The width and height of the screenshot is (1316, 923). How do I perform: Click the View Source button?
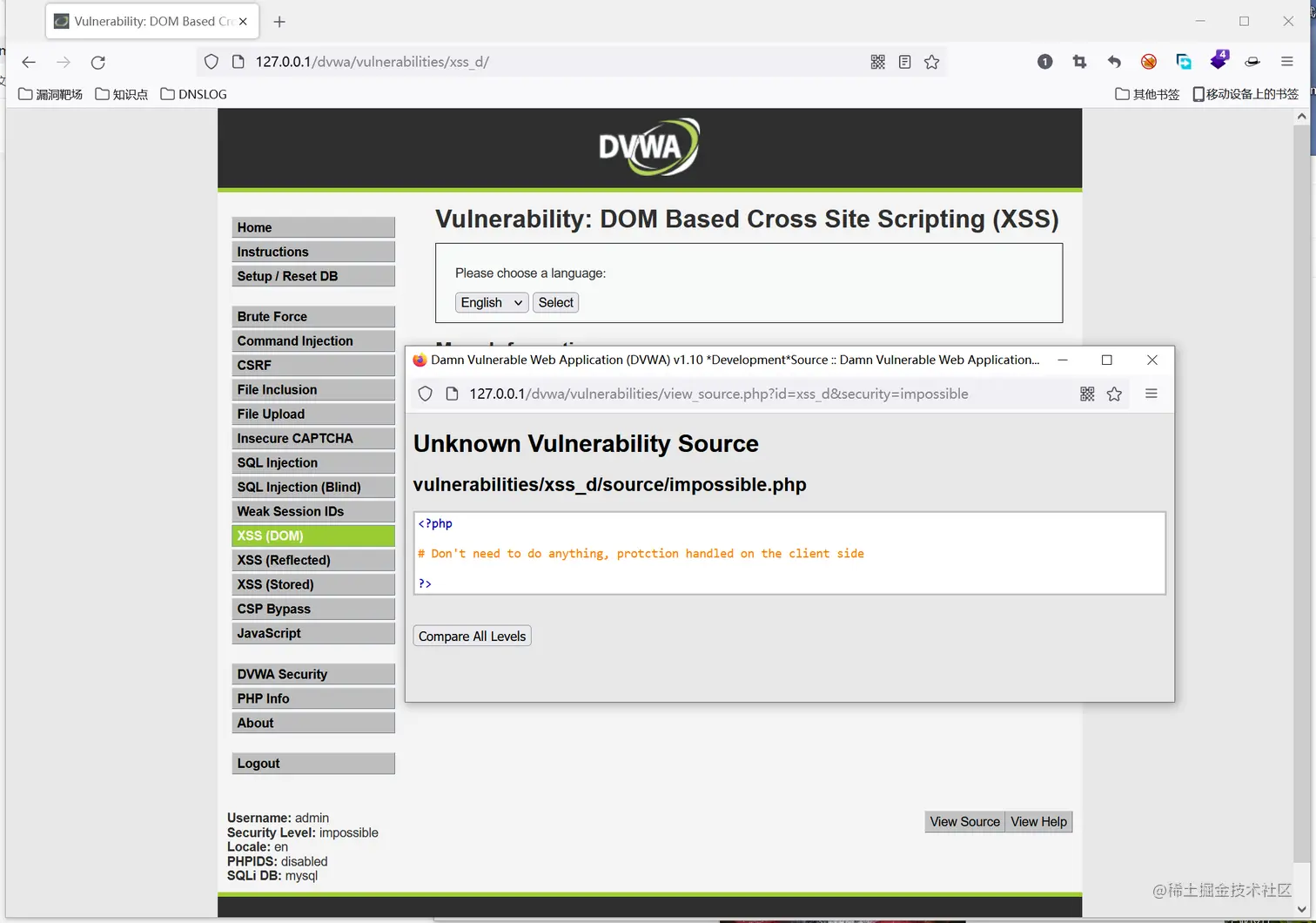point(964,822)
